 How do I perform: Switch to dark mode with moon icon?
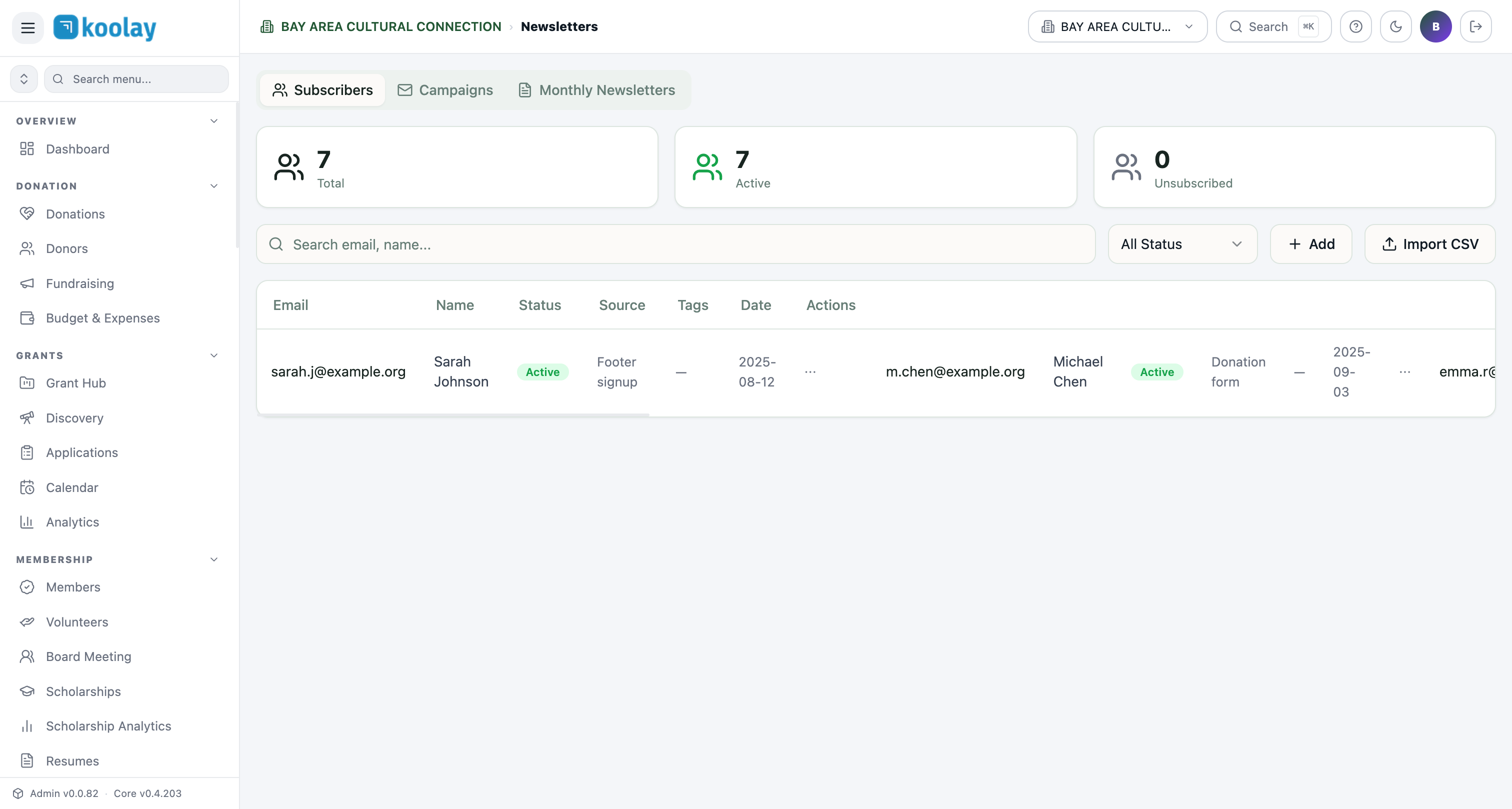point(1395,26)
